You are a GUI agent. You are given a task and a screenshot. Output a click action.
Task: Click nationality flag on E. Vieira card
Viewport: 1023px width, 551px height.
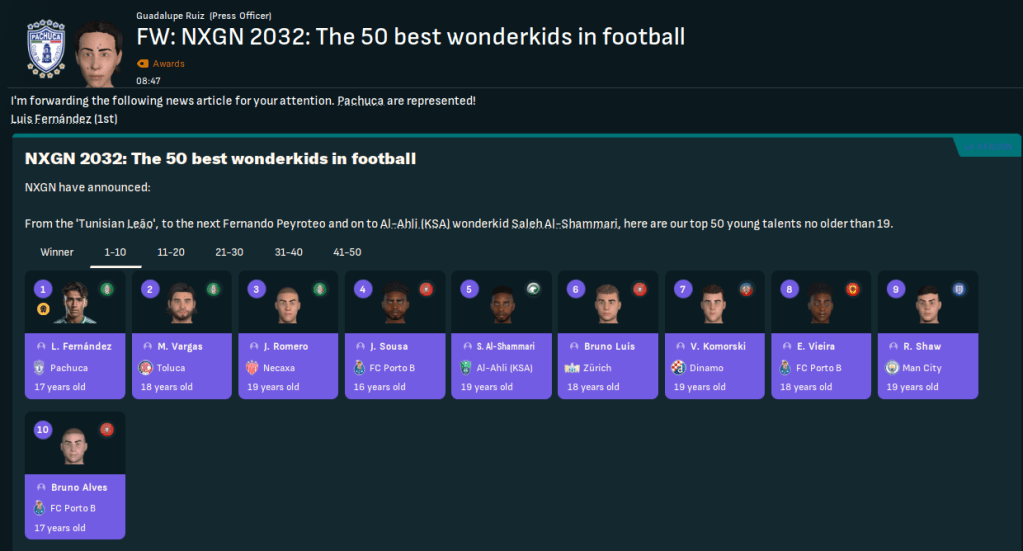pyautogui.click(x=852, y=289)
